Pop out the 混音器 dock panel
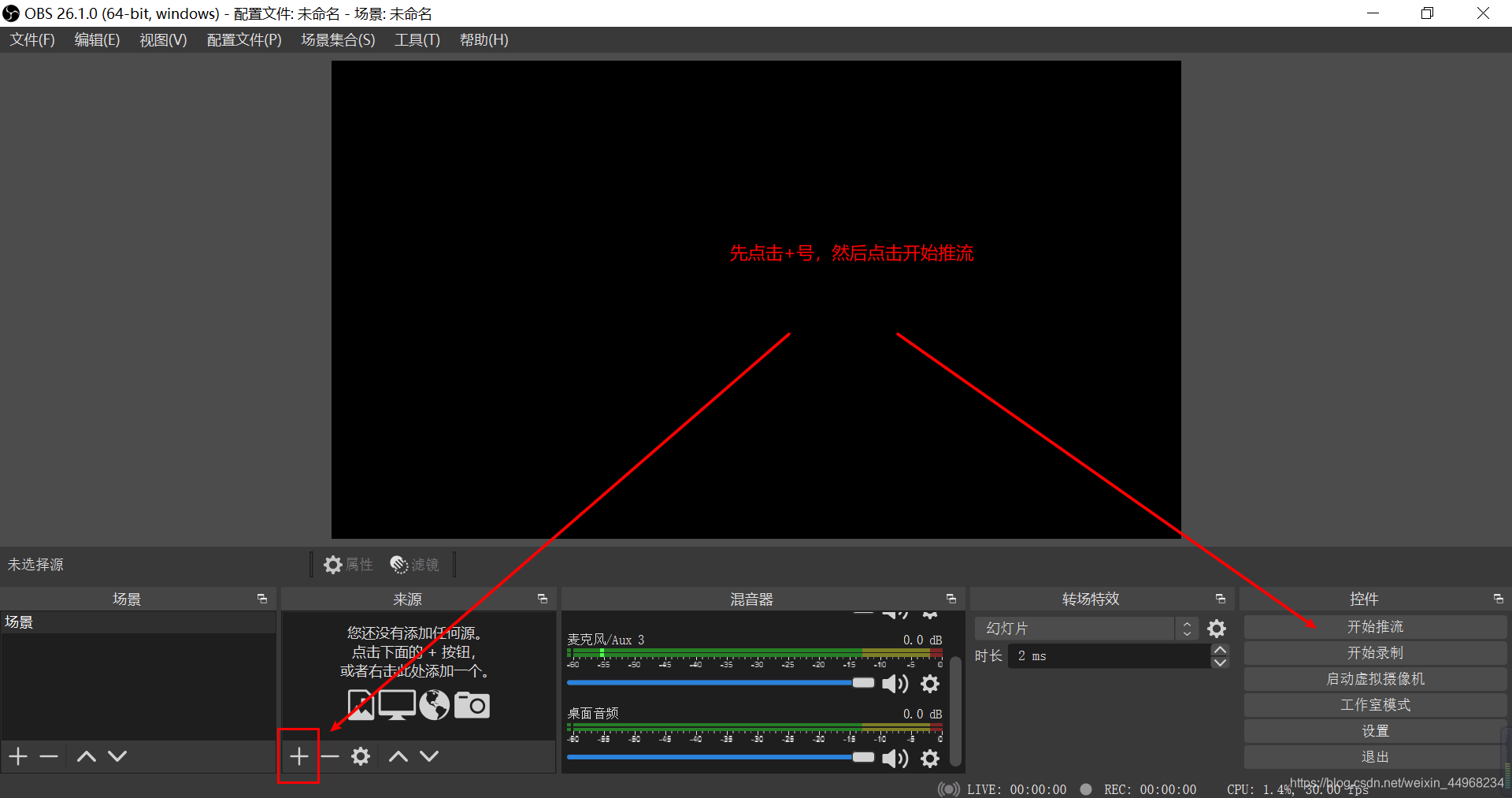Image resolution: width=1512 pixels, height=798 pixels. (x=951, y=599)
